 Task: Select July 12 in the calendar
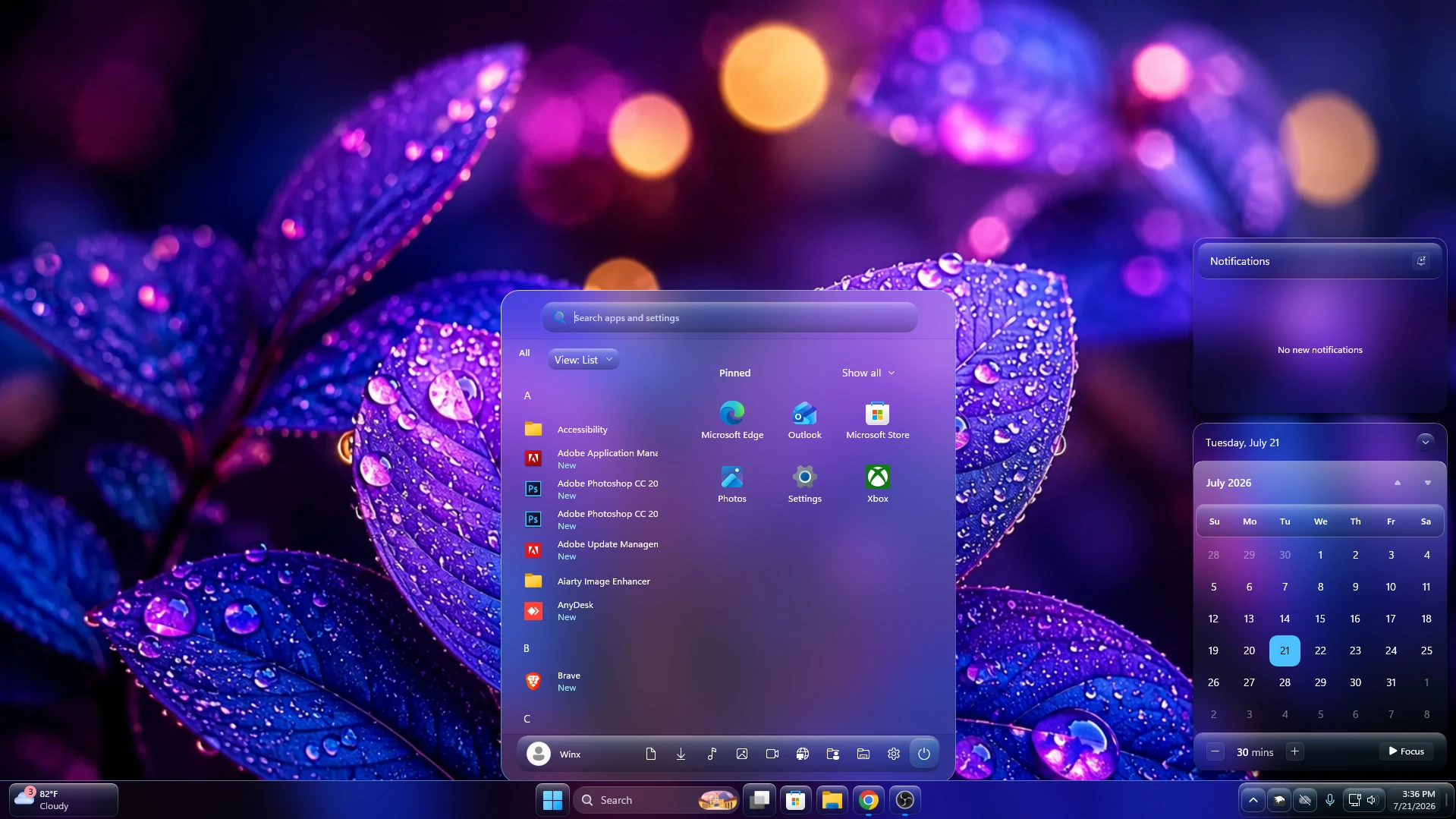[1213, 619]
